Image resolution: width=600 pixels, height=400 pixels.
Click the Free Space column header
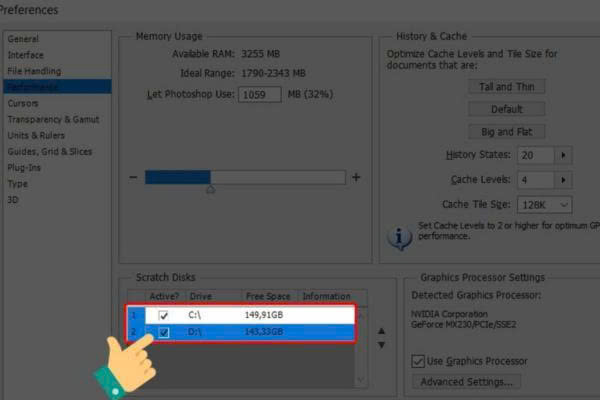tap(268, 296)
